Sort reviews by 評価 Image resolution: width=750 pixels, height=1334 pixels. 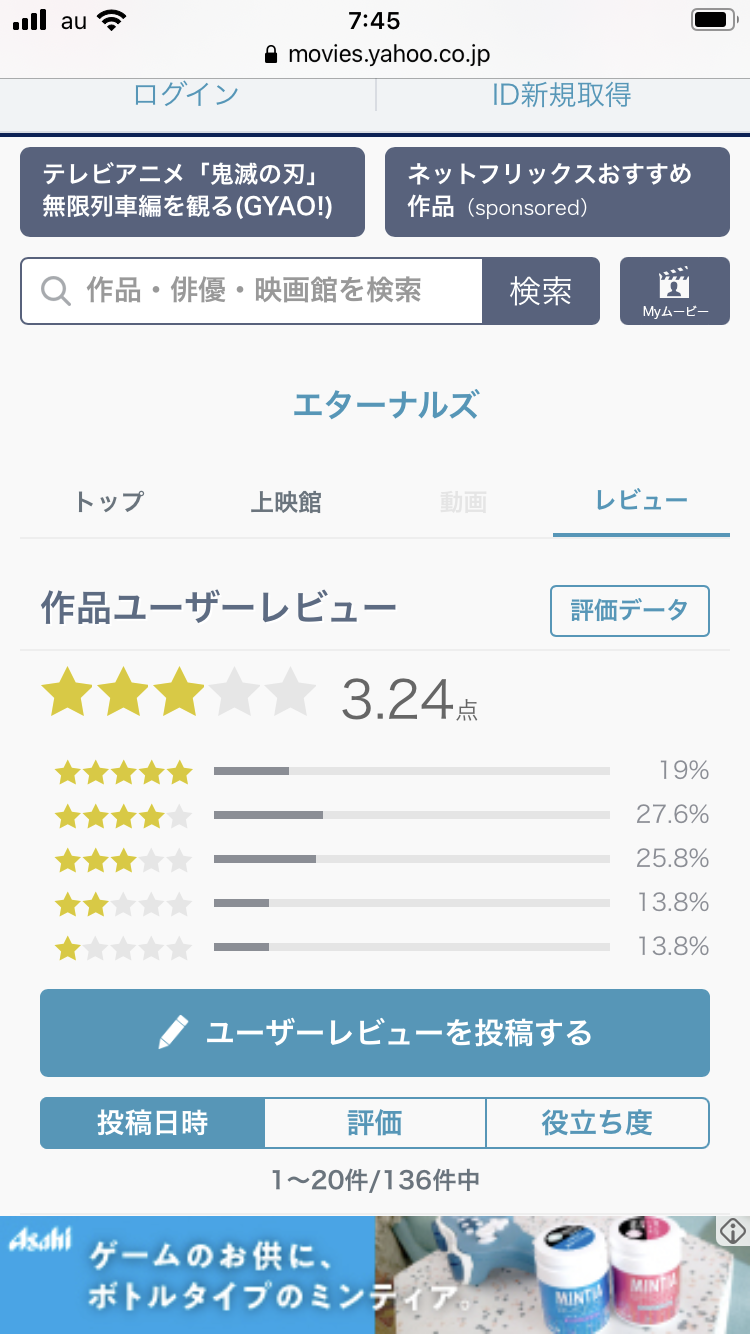pos(375,1123)
